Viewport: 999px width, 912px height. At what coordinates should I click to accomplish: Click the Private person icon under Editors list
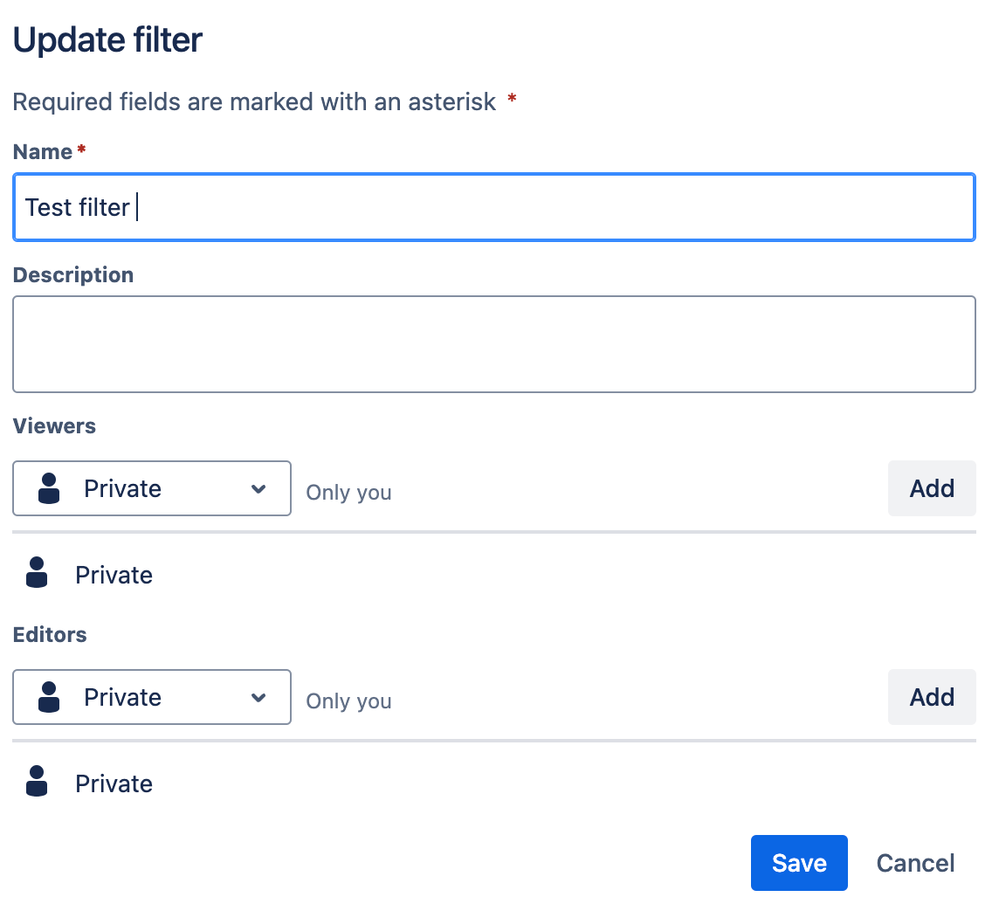[37, 782]
